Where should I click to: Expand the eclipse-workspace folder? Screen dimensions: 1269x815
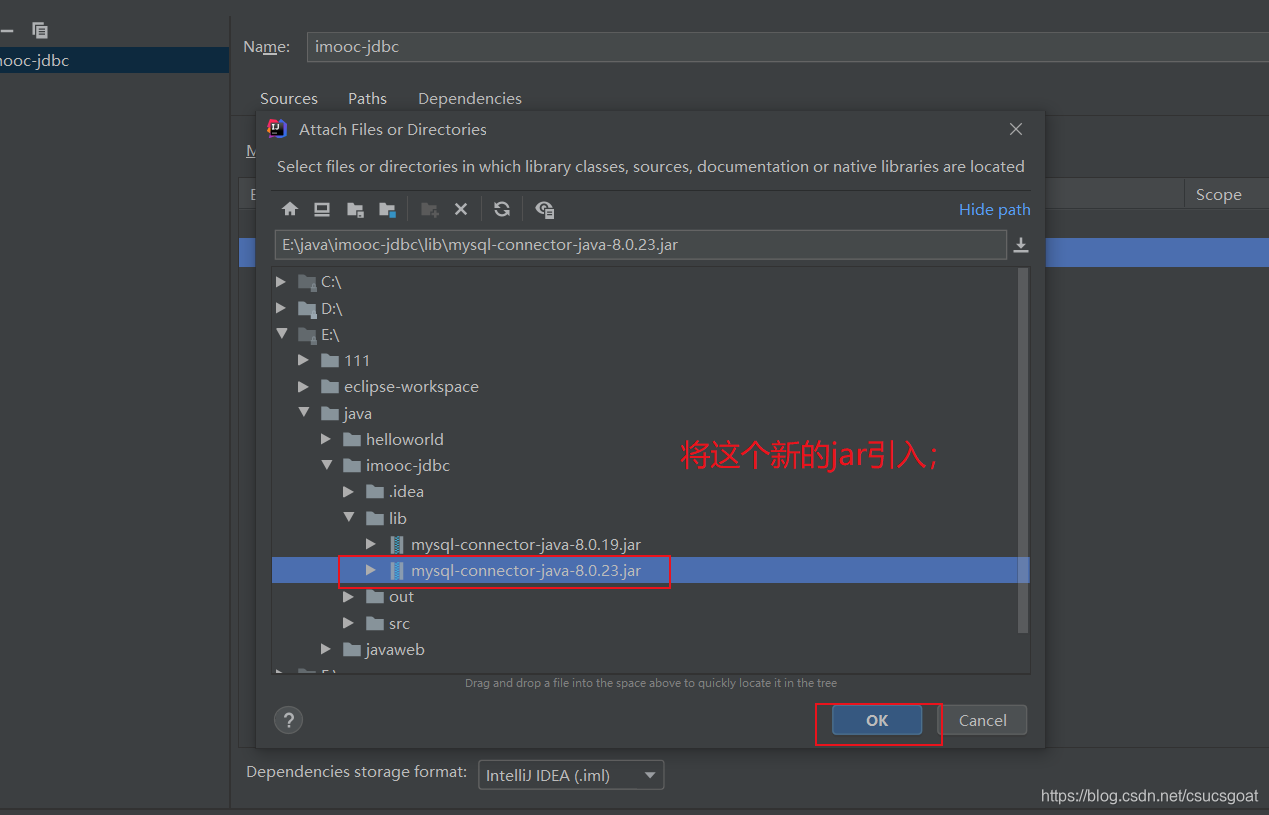(x=304, y=386)
